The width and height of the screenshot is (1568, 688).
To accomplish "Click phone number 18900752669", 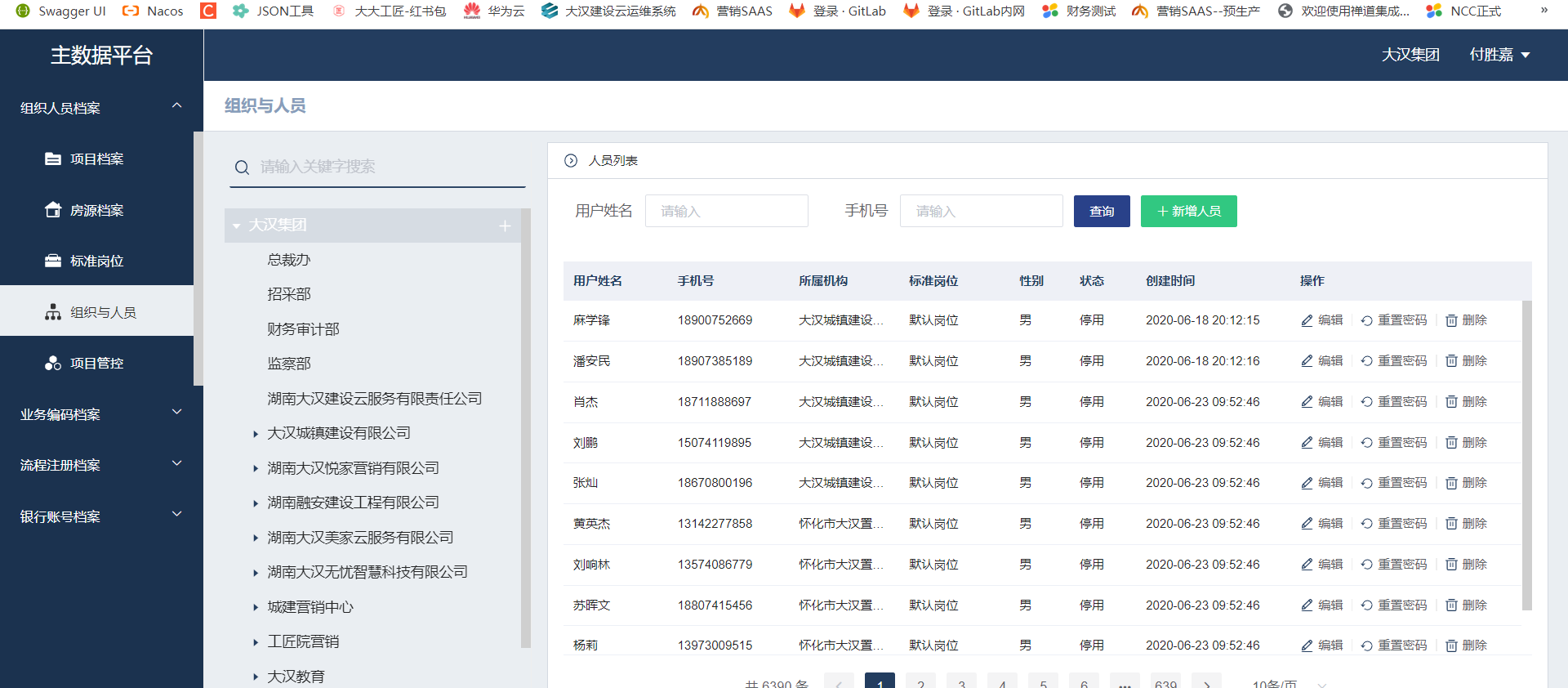I will tap(715, 320).
